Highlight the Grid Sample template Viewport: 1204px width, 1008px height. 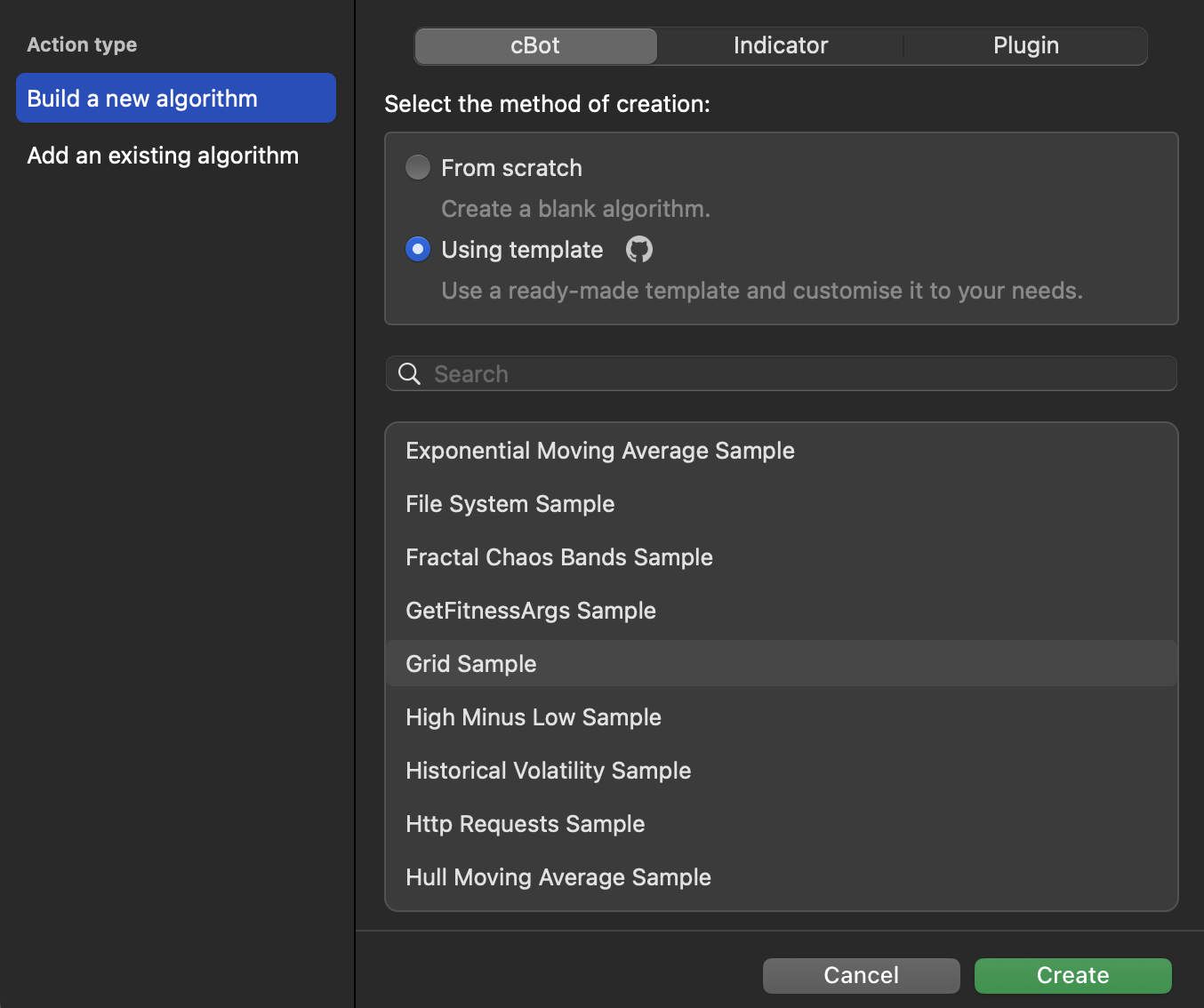coord(471,664)
